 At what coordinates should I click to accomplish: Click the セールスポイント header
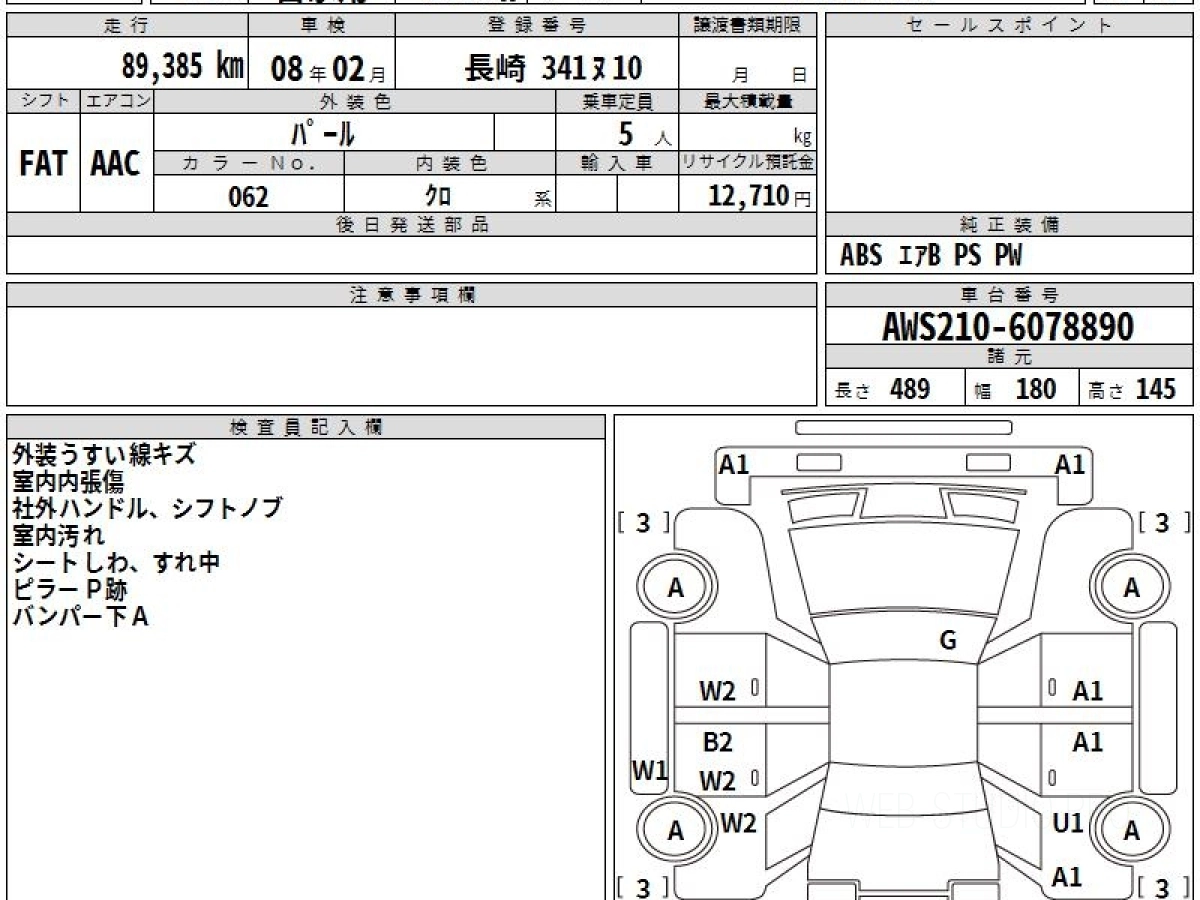pyautogui.click(x=1009, y=26)
